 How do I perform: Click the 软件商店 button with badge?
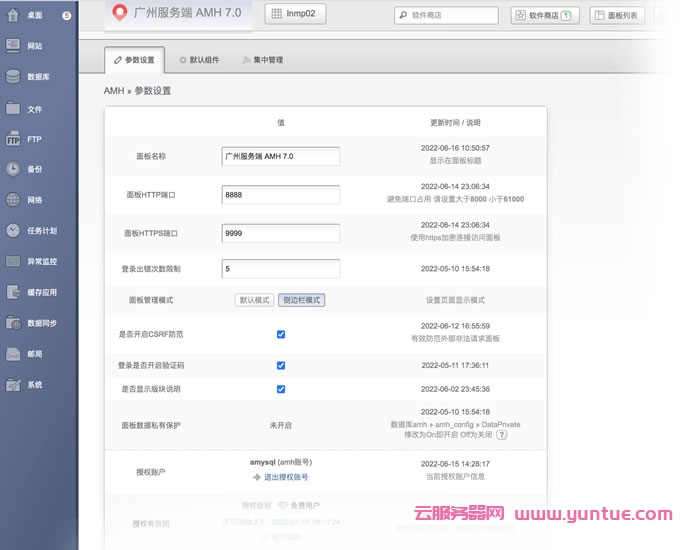coord(545,16)
